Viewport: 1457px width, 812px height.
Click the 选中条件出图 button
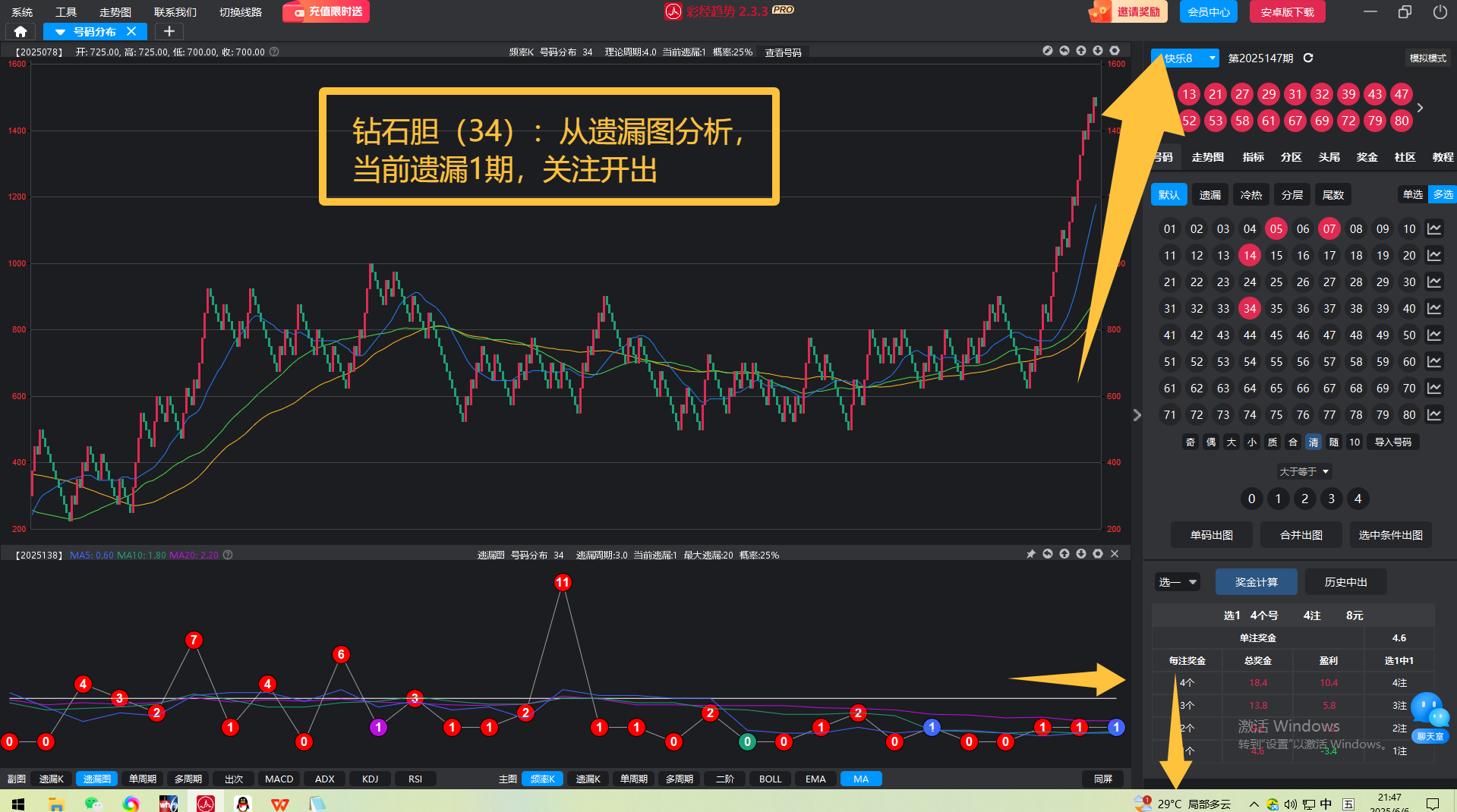[x=1391, y=535]
